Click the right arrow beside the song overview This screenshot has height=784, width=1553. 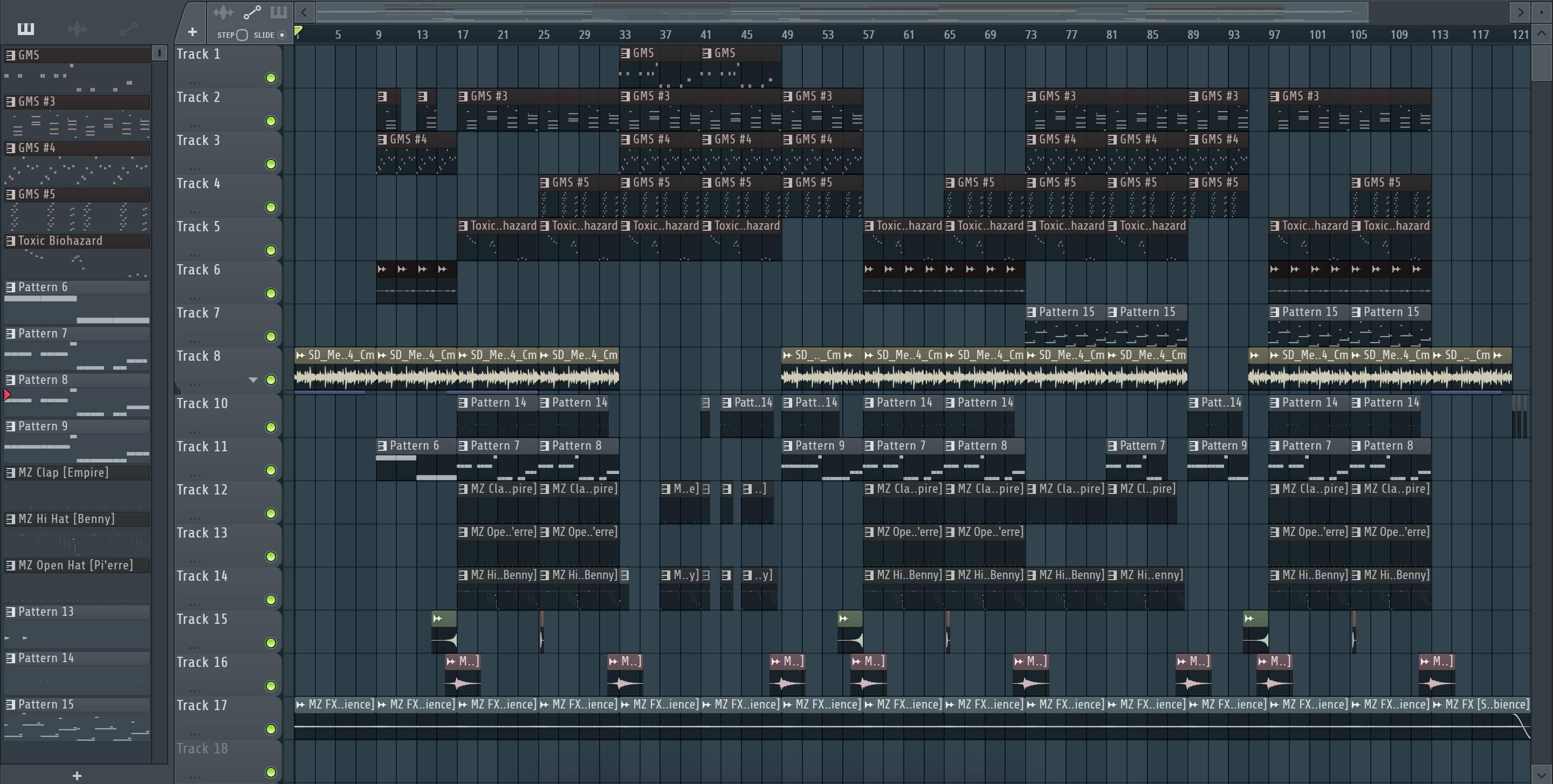[x=1520, y=11]
